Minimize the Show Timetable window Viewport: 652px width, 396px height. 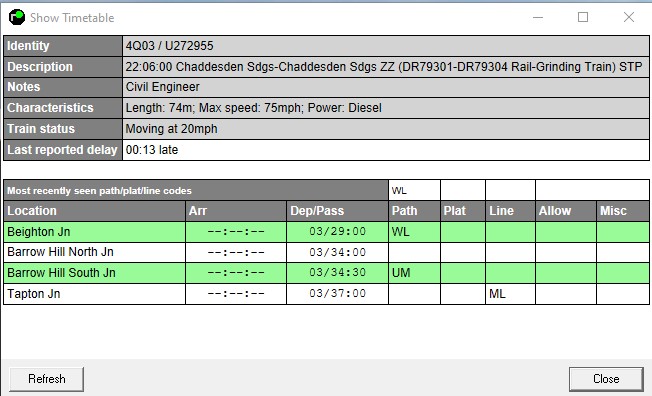point(538,17)
